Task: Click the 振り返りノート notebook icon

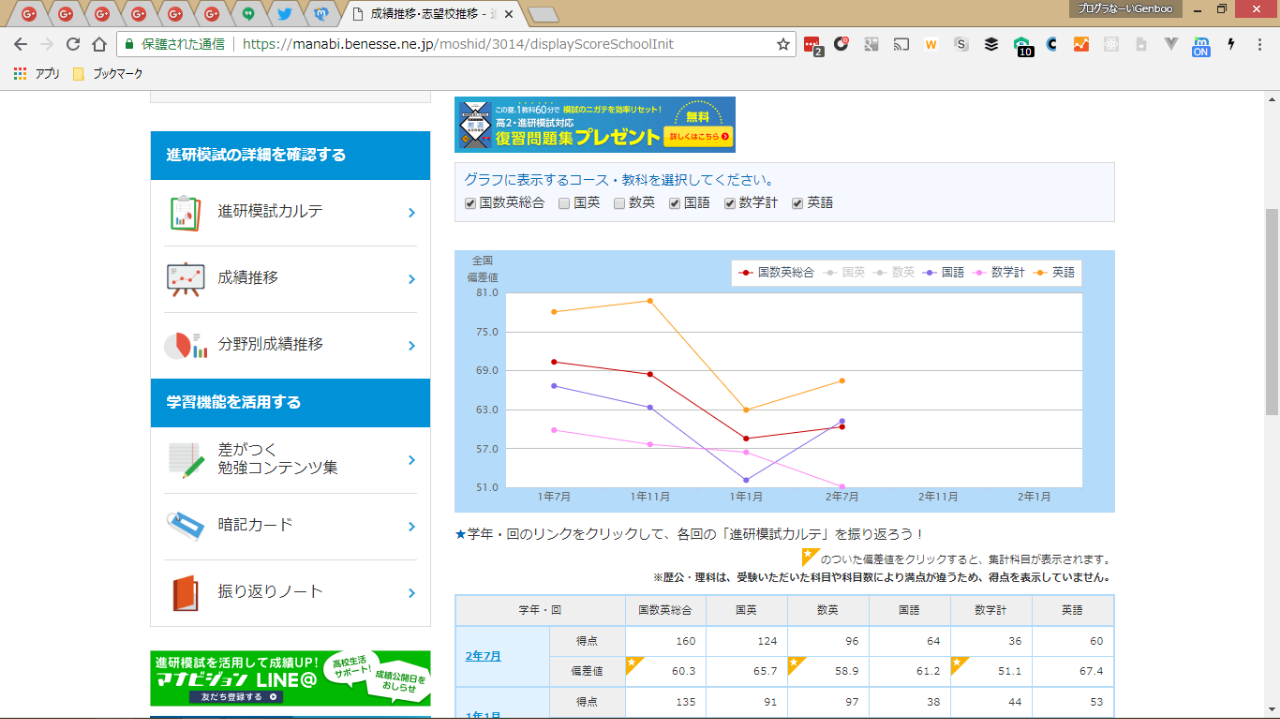Action: coord(185,592)
